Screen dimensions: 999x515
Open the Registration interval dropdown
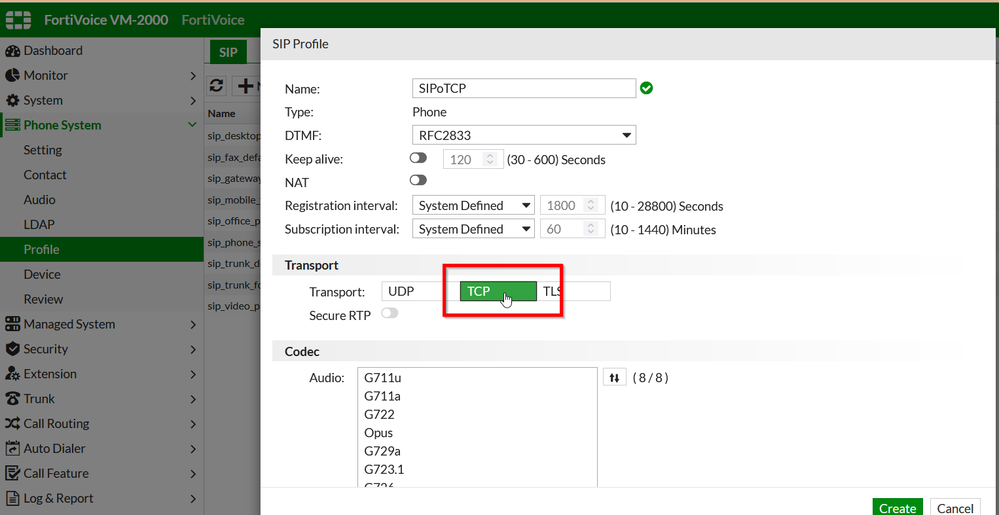473,206
